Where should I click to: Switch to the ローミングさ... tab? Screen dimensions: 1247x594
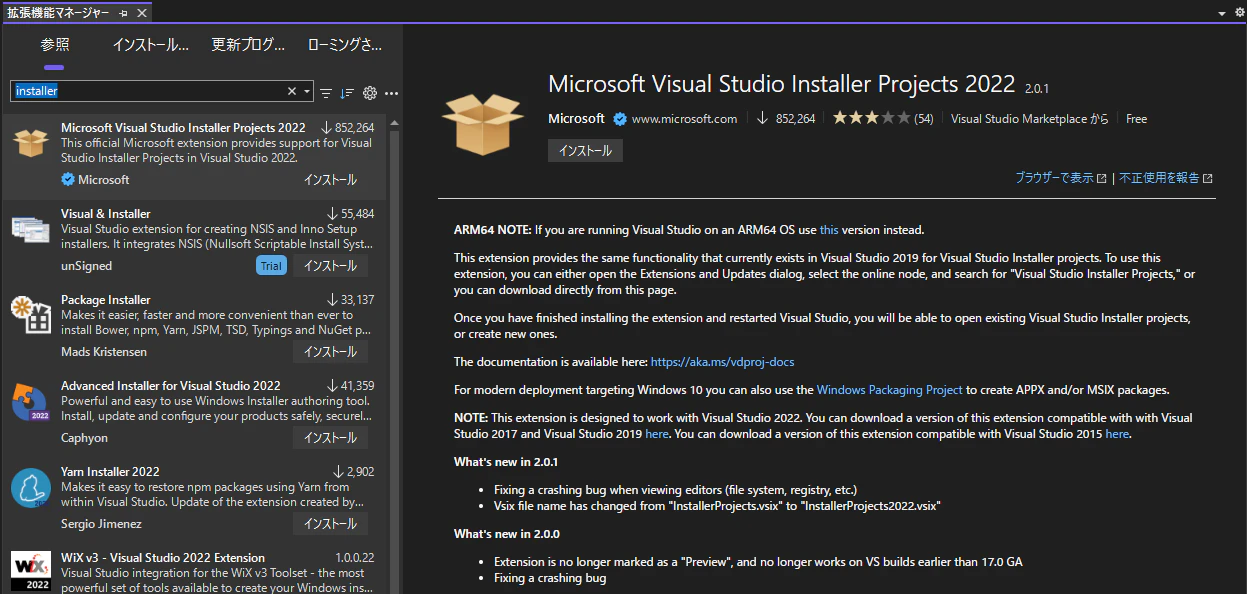(345, 45)
